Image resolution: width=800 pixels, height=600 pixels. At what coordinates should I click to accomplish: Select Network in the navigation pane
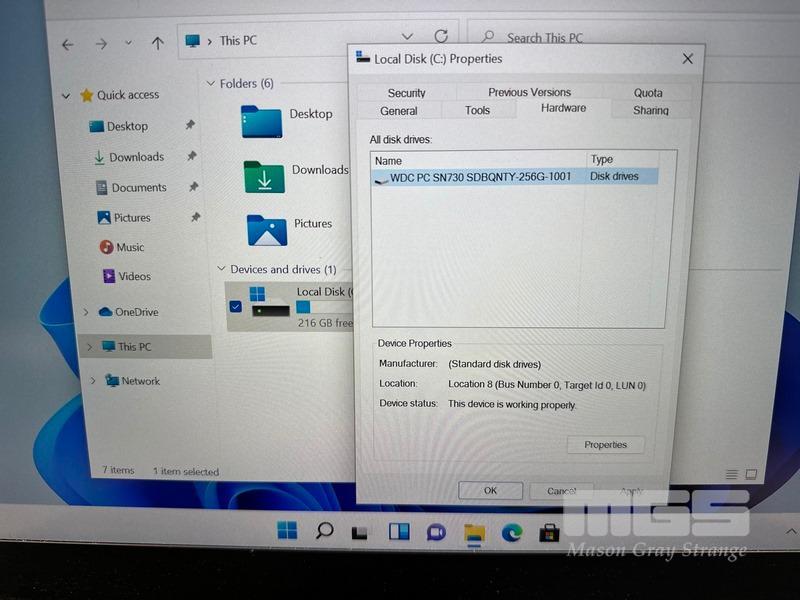(x=140, y=381)
